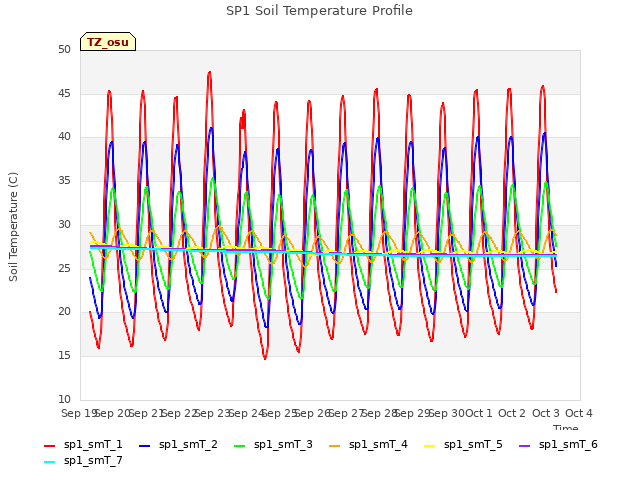Click the purple sp1_smT_6 legend swatch
Screen dimensions: 640x480
(x=524, y=446)
